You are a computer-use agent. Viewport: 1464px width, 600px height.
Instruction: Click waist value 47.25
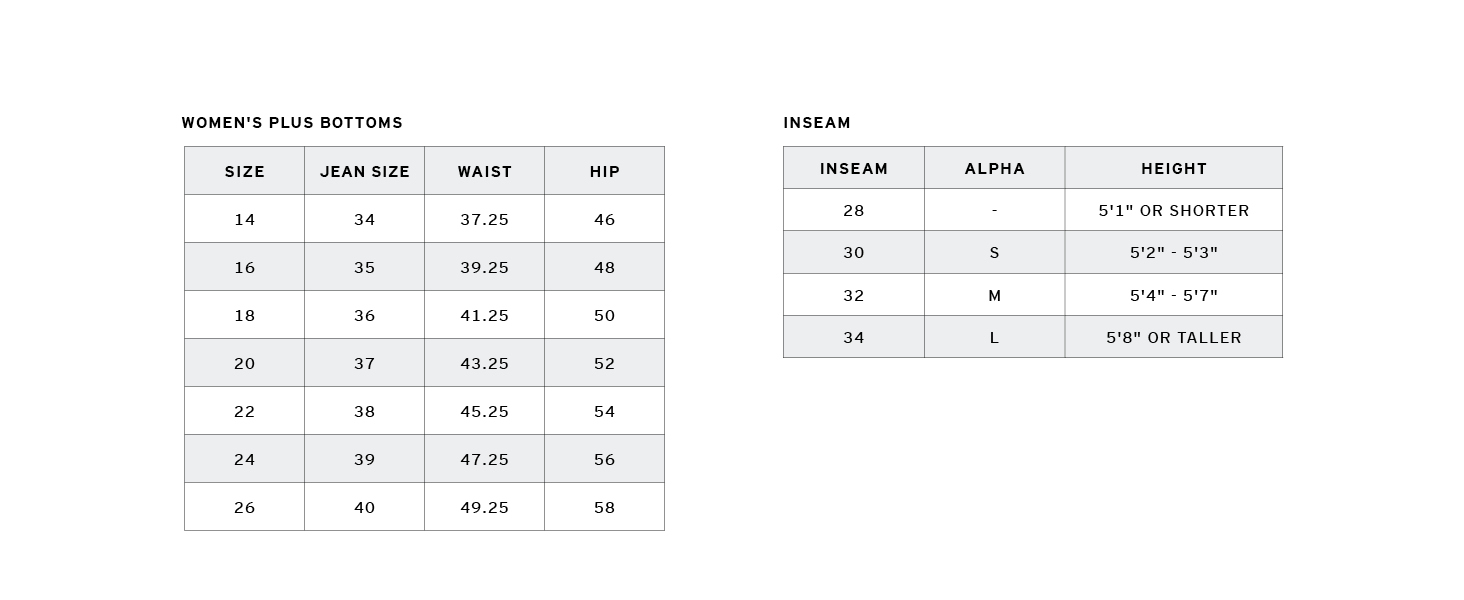pyautogui.click(x=485, y=459)
